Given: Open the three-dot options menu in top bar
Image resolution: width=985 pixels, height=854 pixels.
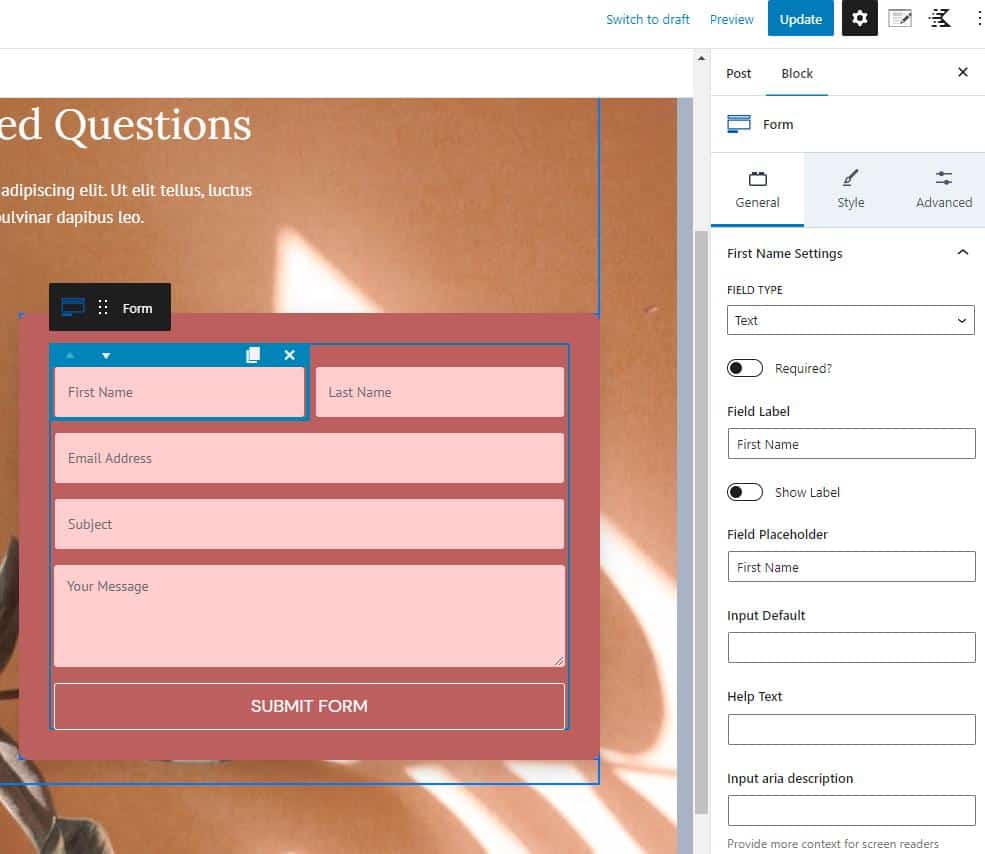Looking at the screenshot, I should coord(978,18).
